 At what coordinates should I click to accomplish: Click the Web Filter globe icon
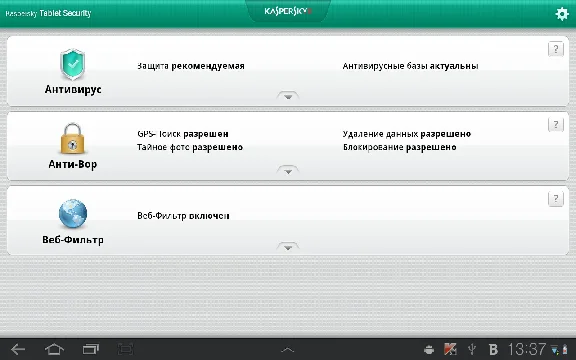[x=73, y=214]
